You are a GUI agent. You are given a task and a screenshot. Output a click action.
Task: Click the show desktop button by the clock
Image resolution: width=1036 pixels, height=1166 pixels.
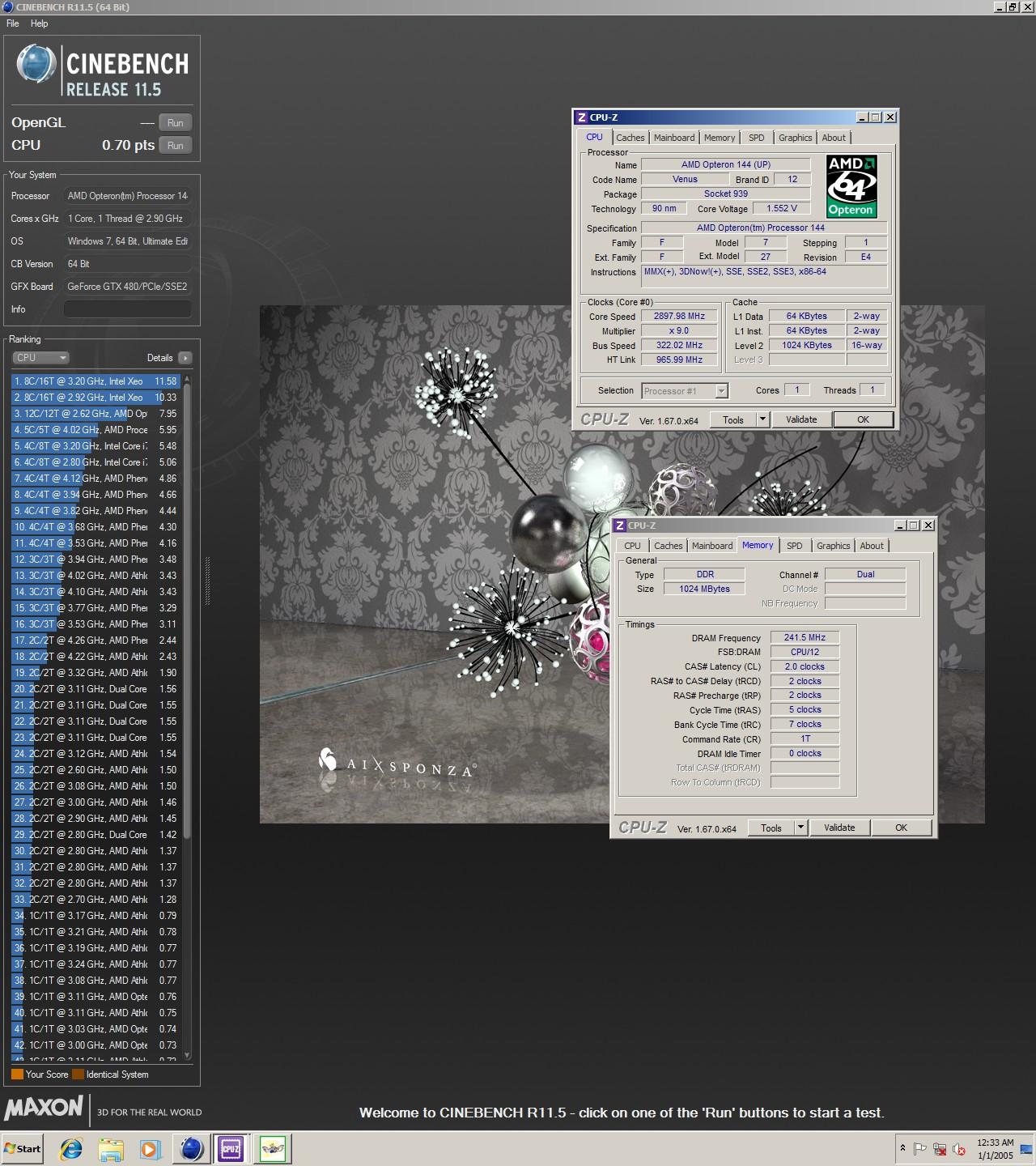pos(1027,1148)
